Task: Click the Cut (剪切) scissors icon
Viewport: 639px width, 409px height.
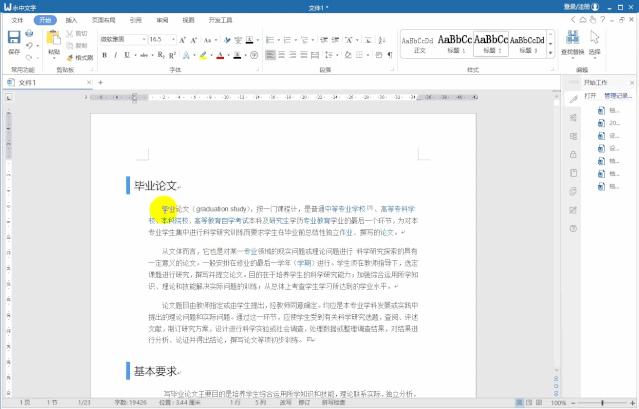Action: coord(70,33)
